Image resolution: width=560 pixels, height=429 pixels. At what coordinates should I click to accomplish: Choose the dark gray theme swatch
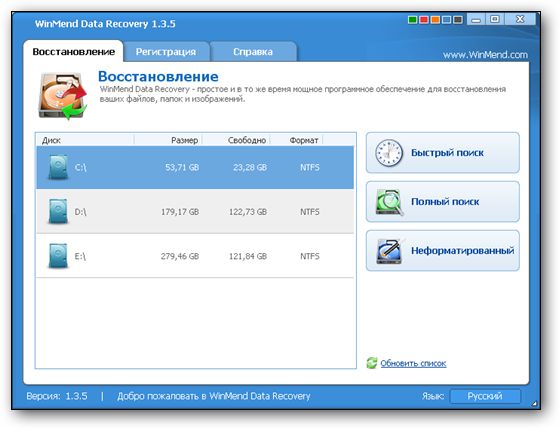click(458, 20)
